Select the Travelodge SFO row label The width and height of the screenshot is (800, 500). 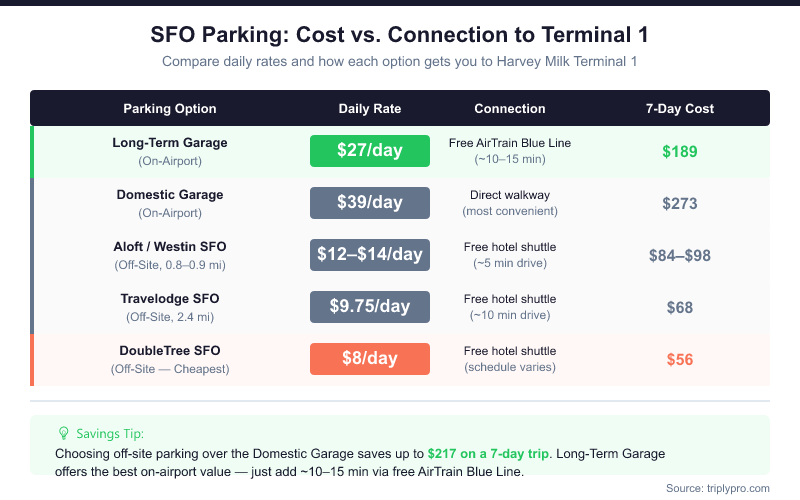(170, 299)
